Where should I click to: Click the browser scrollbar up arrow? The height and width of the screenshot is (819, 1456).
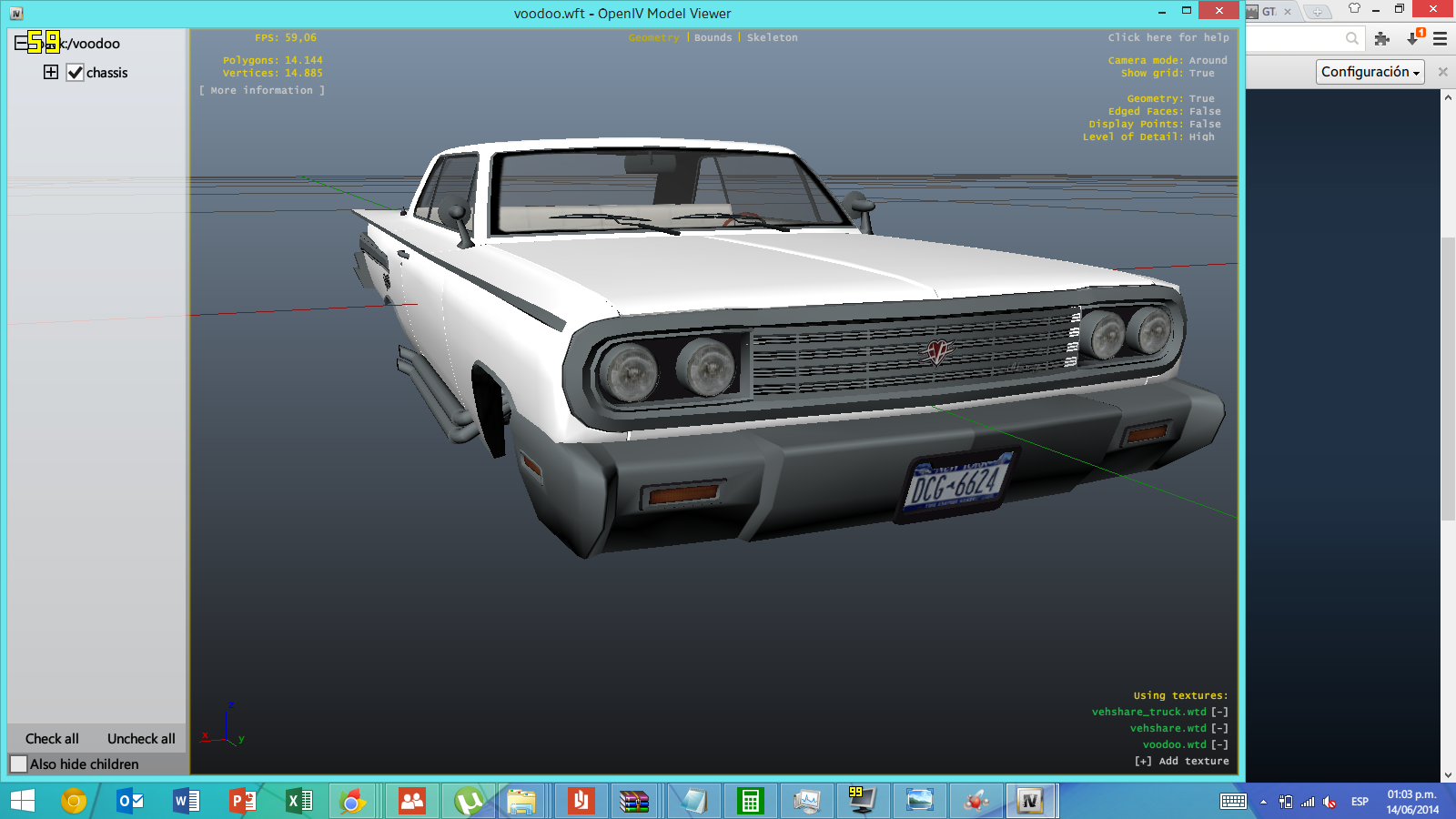point(1448,96)
